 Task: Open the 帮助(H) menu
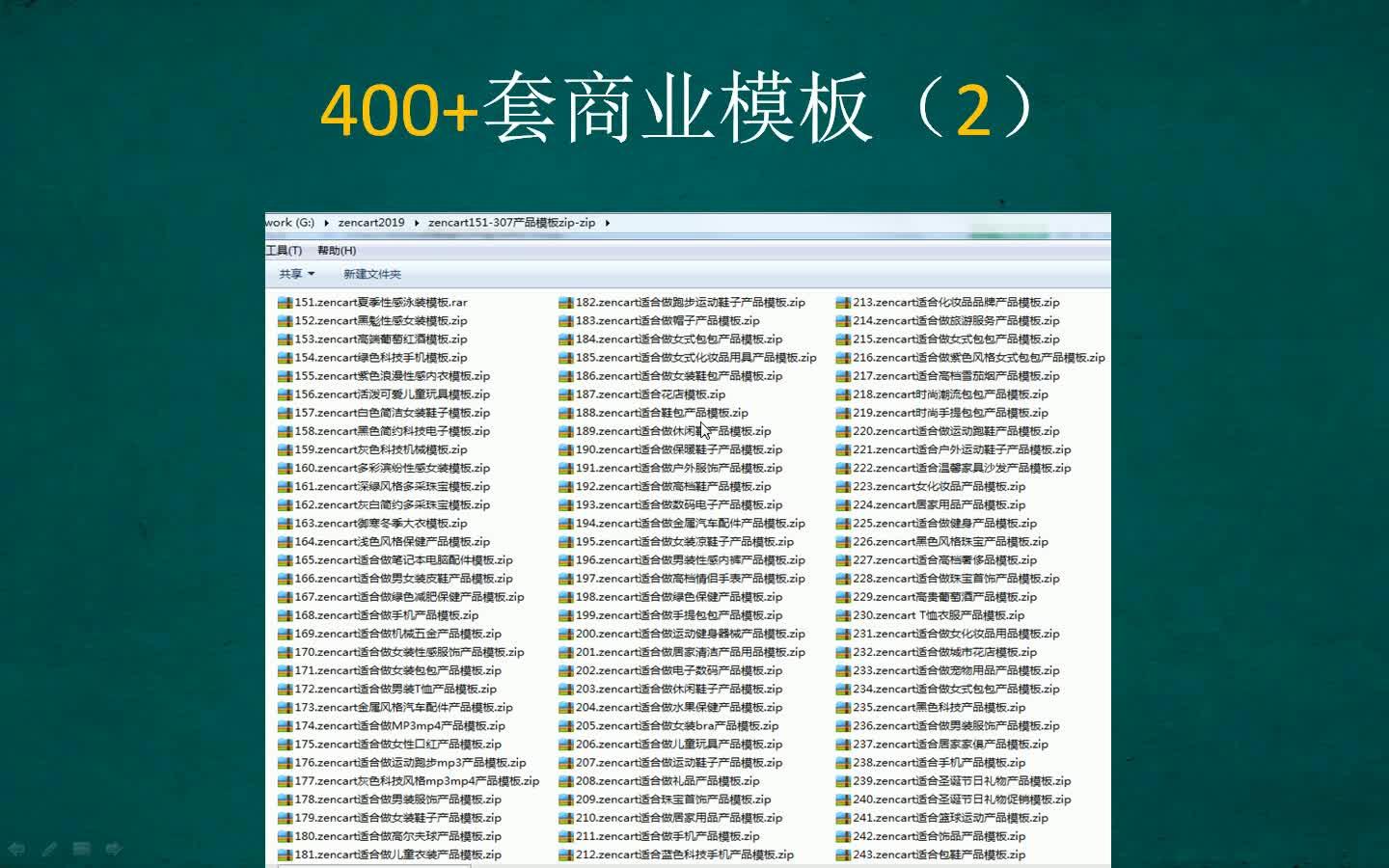[337, 251]
